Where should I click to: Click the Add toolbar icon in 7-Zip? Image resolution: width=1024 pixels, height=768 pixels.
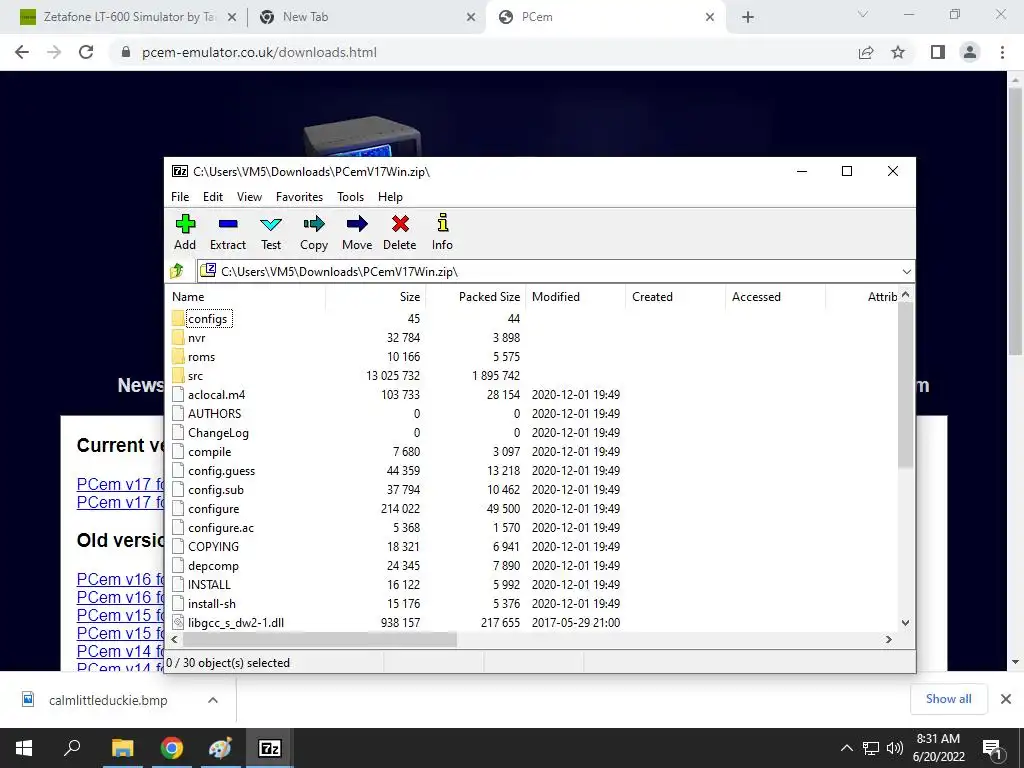[185, 232]
